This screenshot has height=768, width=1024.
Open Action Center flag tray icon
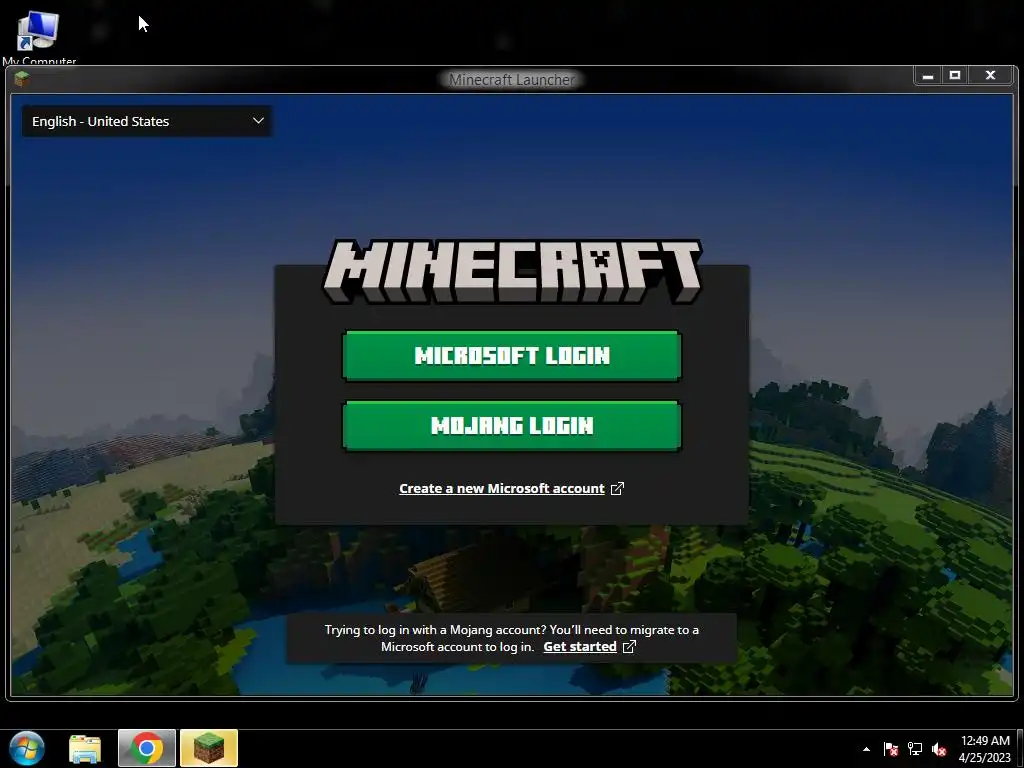[x=891, y=749]
